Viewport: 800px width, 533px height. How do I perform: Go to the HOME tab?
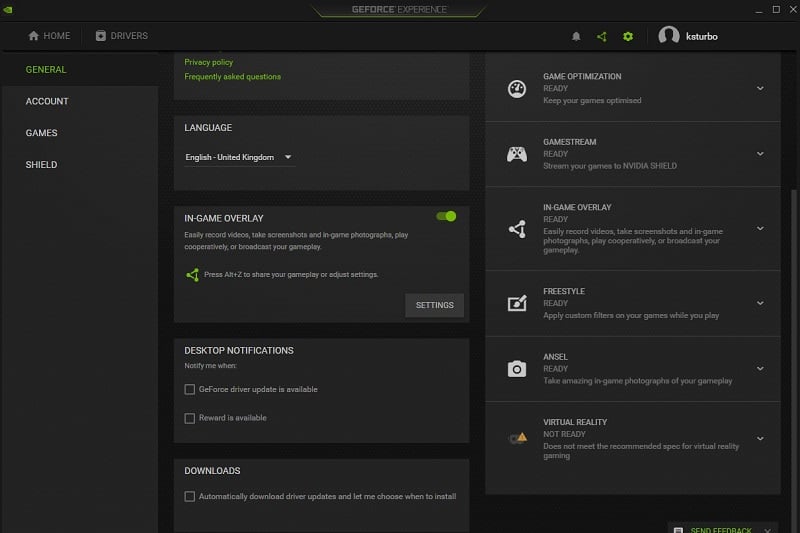(49, 36)
